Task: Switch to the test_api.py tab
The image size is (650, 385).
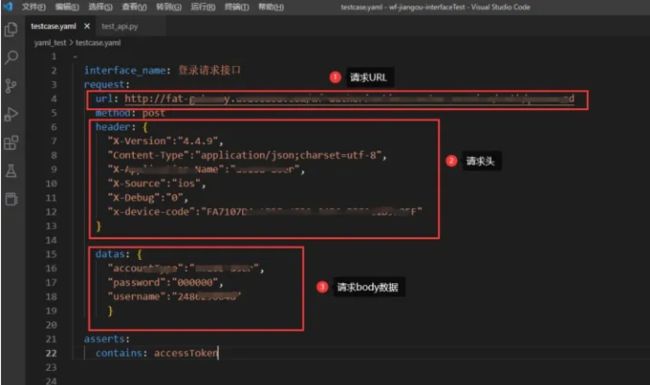Action: [x=120, y=27]
